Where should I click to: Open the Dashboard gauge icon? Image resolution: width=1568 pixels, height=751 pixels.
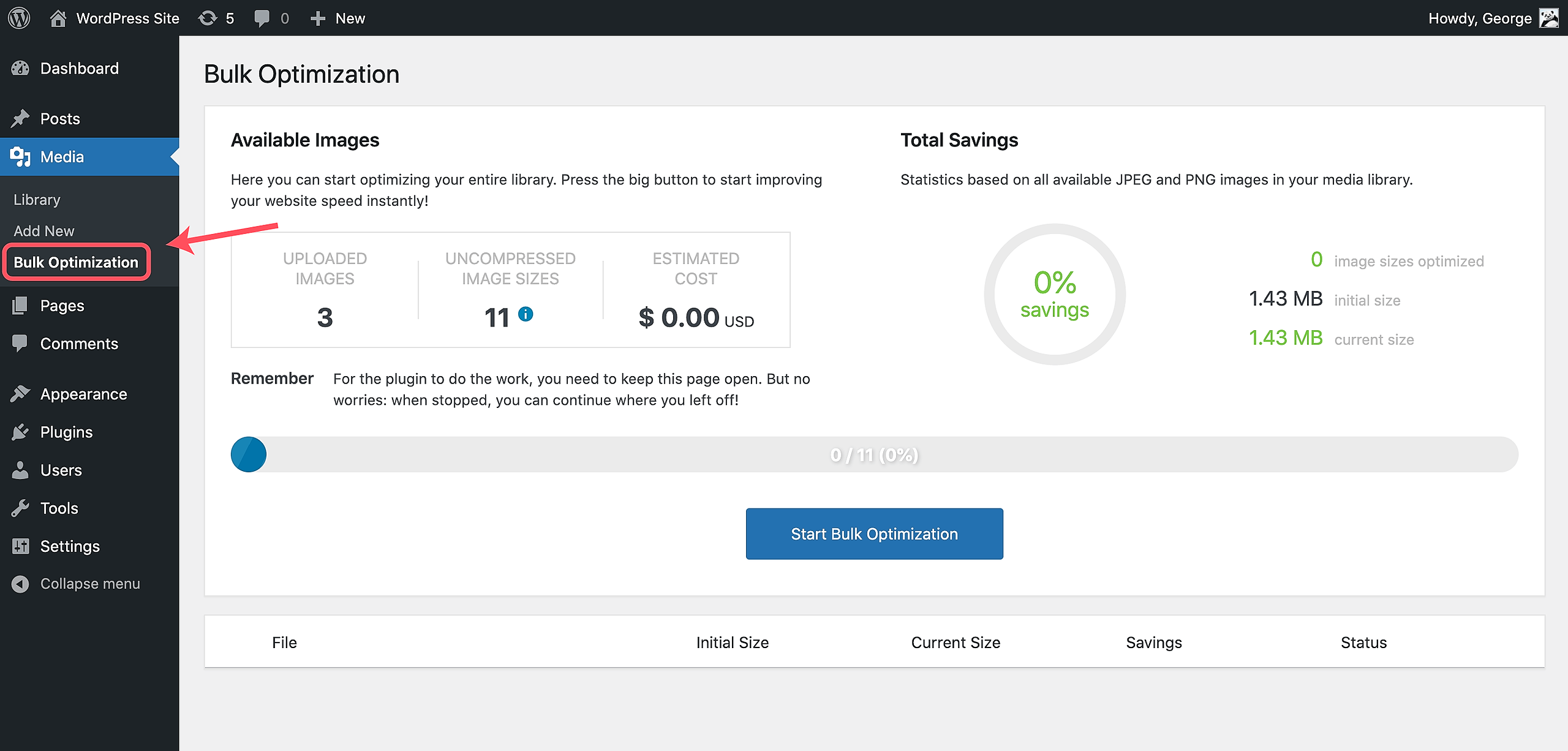[20, 69]
